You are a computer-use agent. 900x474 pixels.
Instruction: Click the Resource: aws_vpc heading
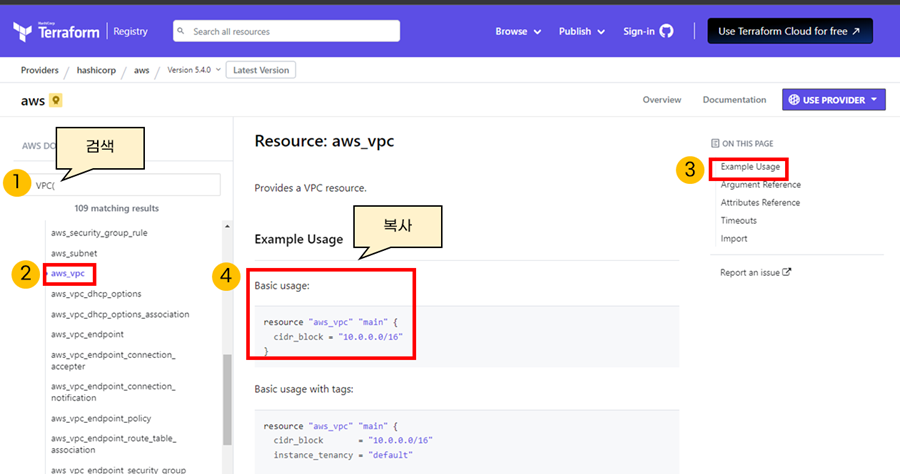[x=324, y=141]
